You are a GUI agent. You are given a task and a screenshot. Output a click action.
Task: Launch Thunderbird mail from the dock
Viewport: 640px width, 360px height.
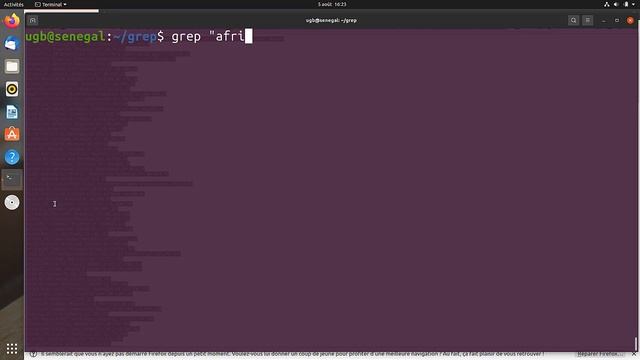click(x=12, y=43)
